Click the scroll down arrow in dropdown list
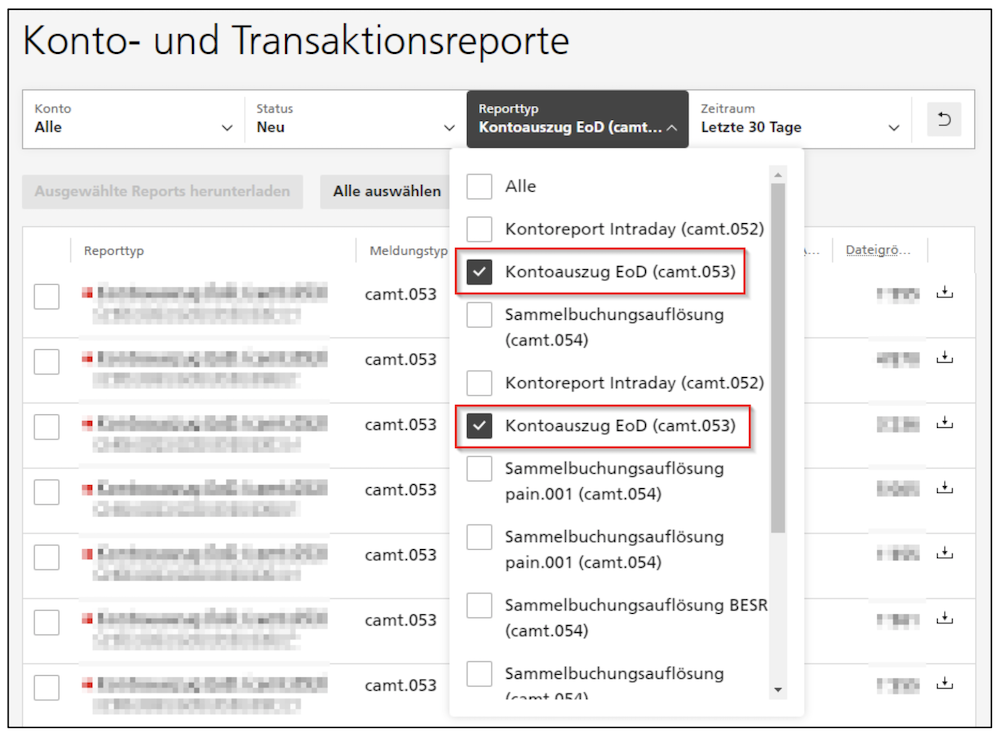This screenshot has height=736, width=1000. click(777, 689)
